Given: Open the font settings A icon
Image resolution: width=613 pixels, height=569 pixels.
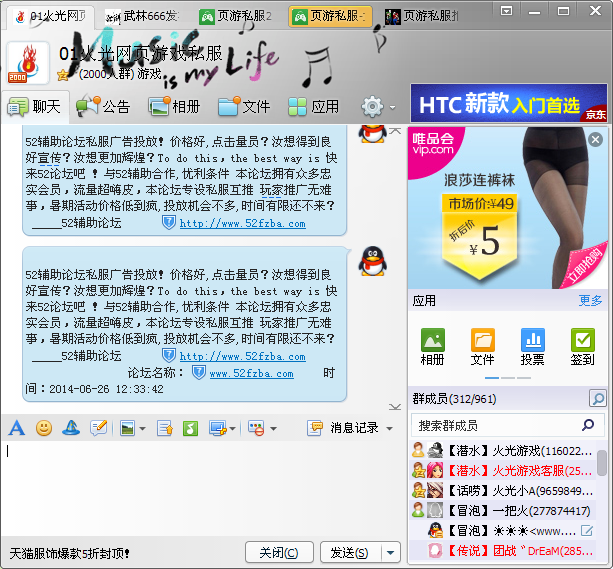Looking at the screenshot, I should (x=16, y=428).
